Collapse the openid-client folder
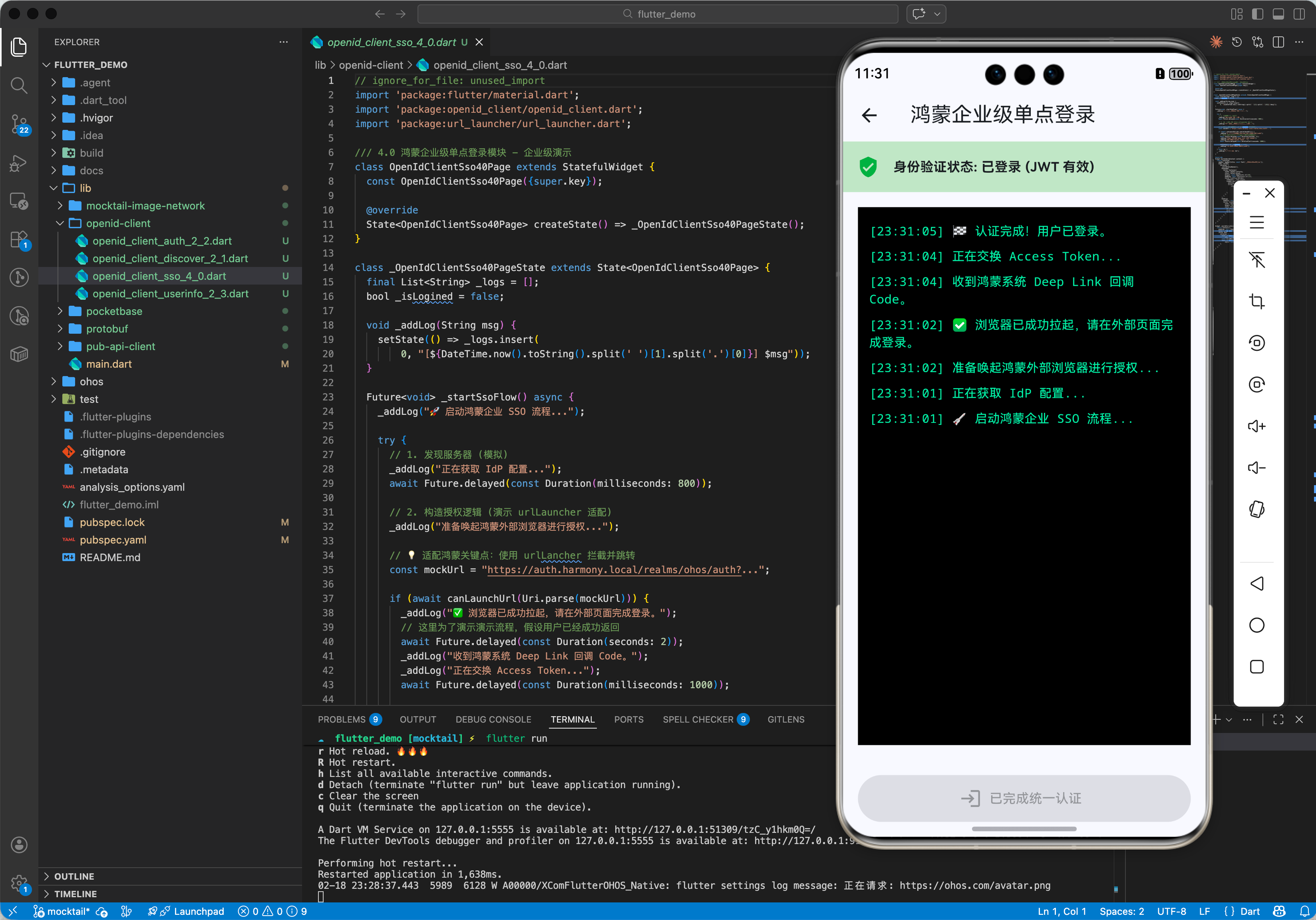Viewport: 1316px width, 920px height. pos(117,223)
